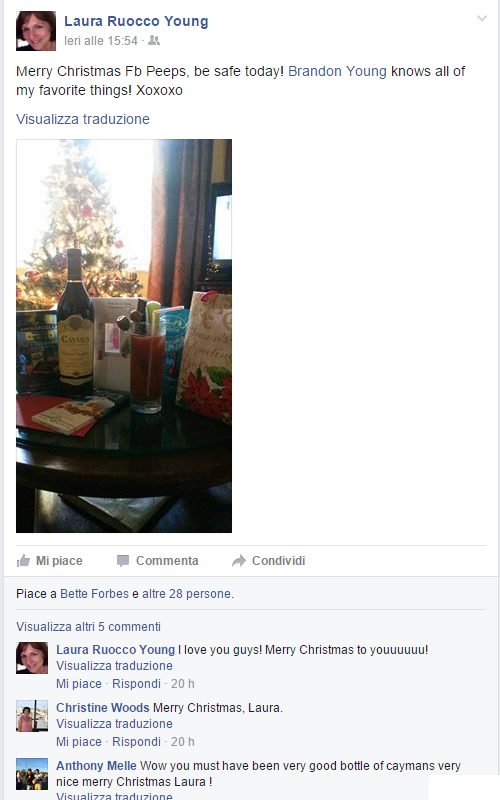Open the tagged Brandon Young profile link
Viewport: 500px width, 800px height.
coord(337,71)
